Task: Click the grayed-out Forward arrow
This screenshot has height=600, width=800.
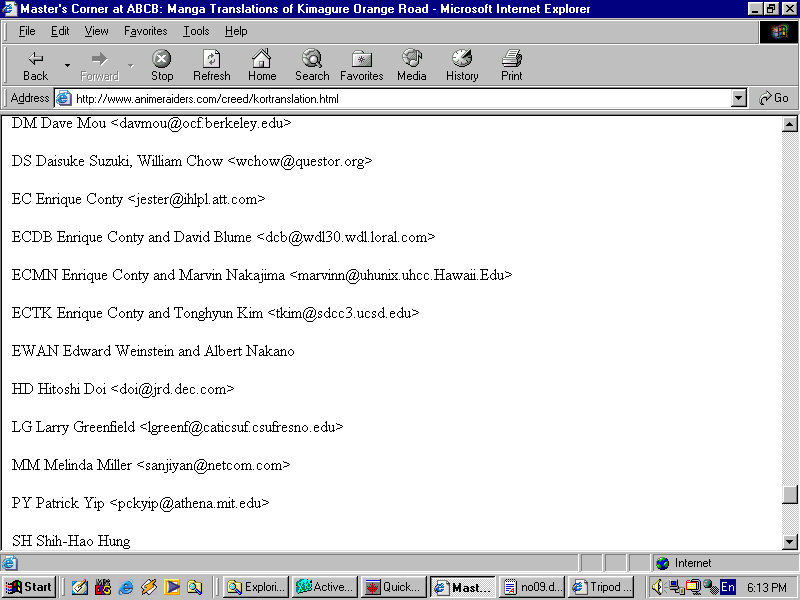Action: (x=99, y=65)
